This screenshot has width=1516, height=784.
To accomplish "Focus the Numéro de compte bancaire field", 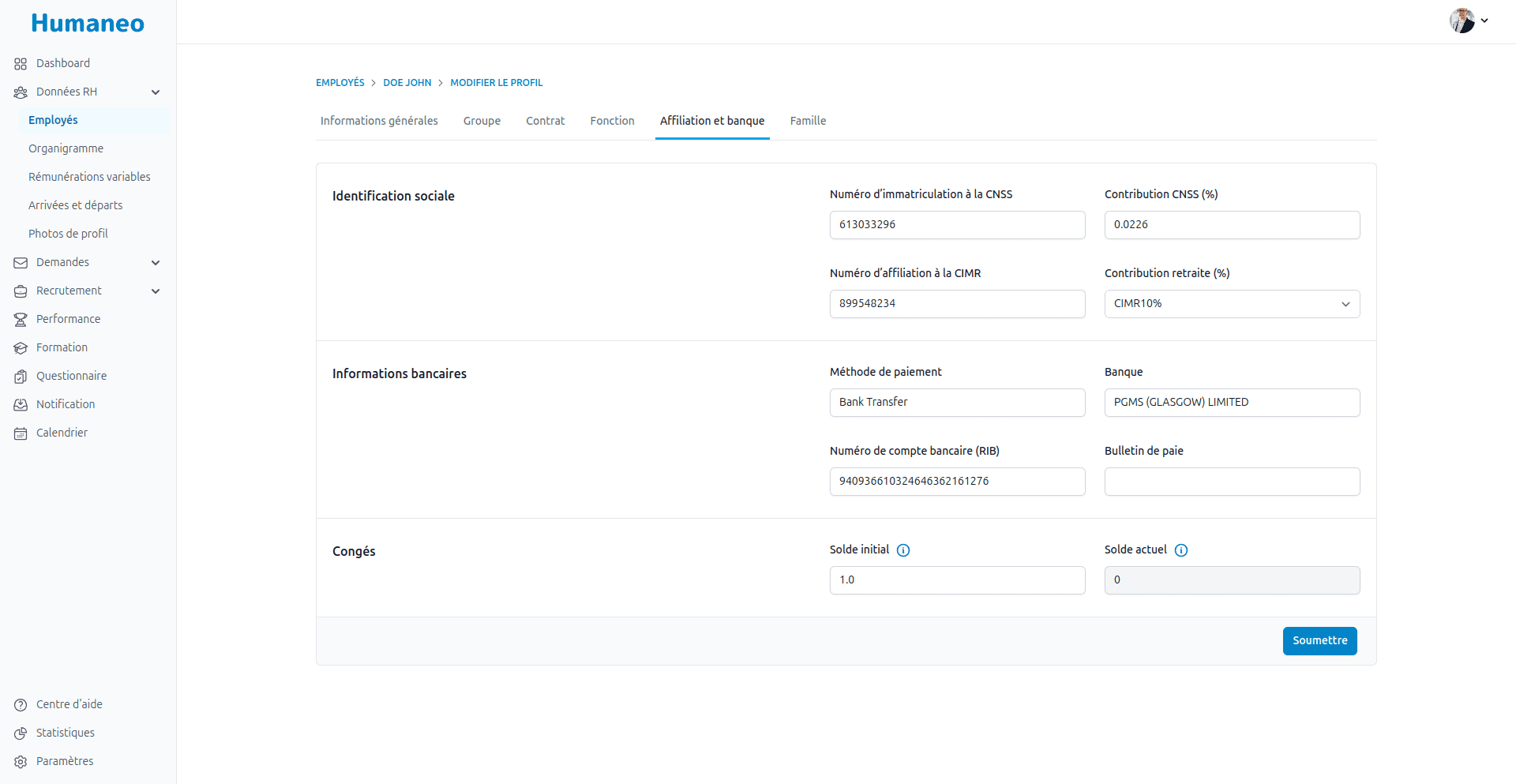I will point(957,482).
